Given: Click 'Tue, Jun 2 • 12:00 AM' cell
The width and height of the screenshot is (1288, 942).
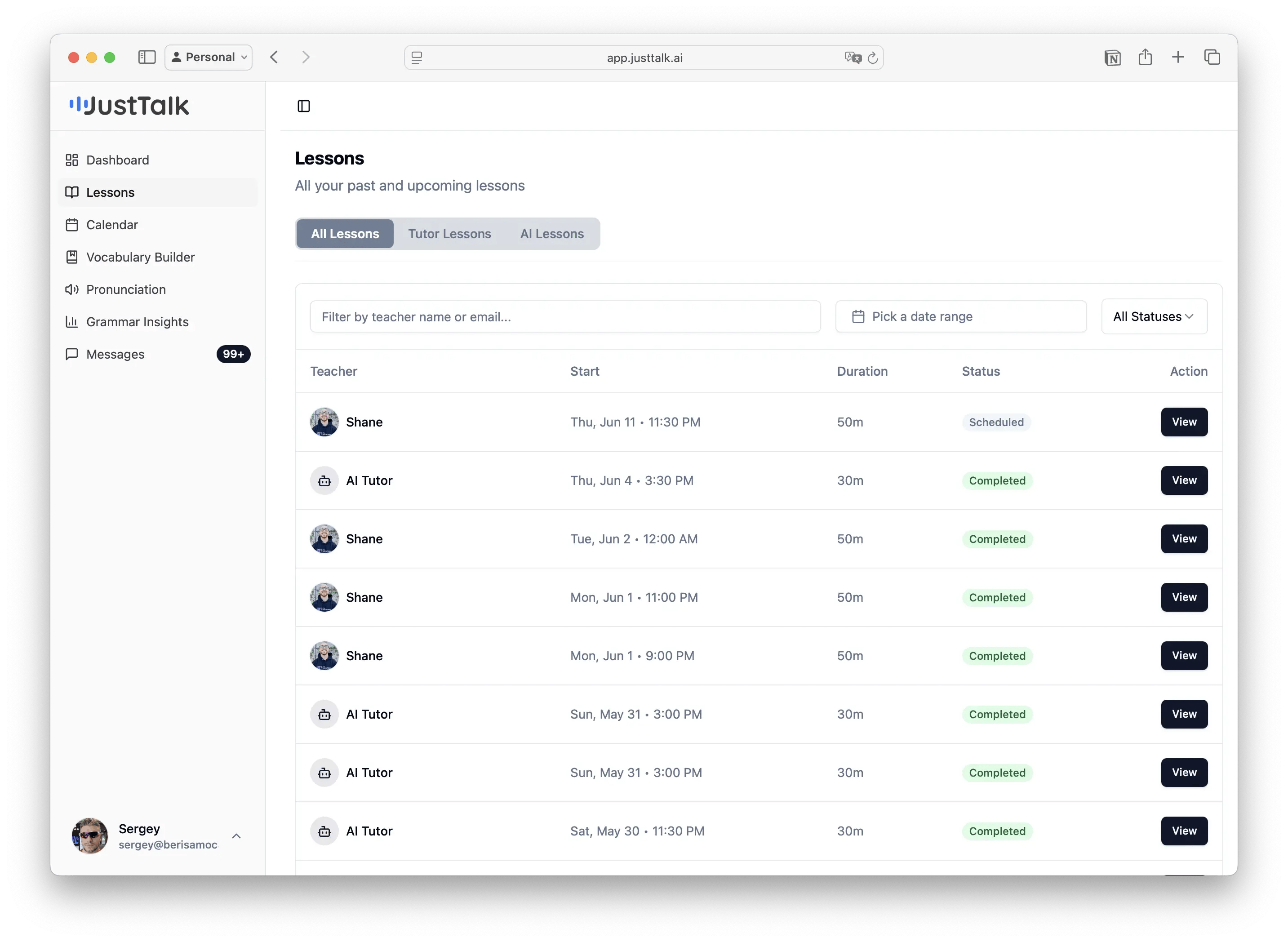Looking at the screenshot, I should point(634,539).
